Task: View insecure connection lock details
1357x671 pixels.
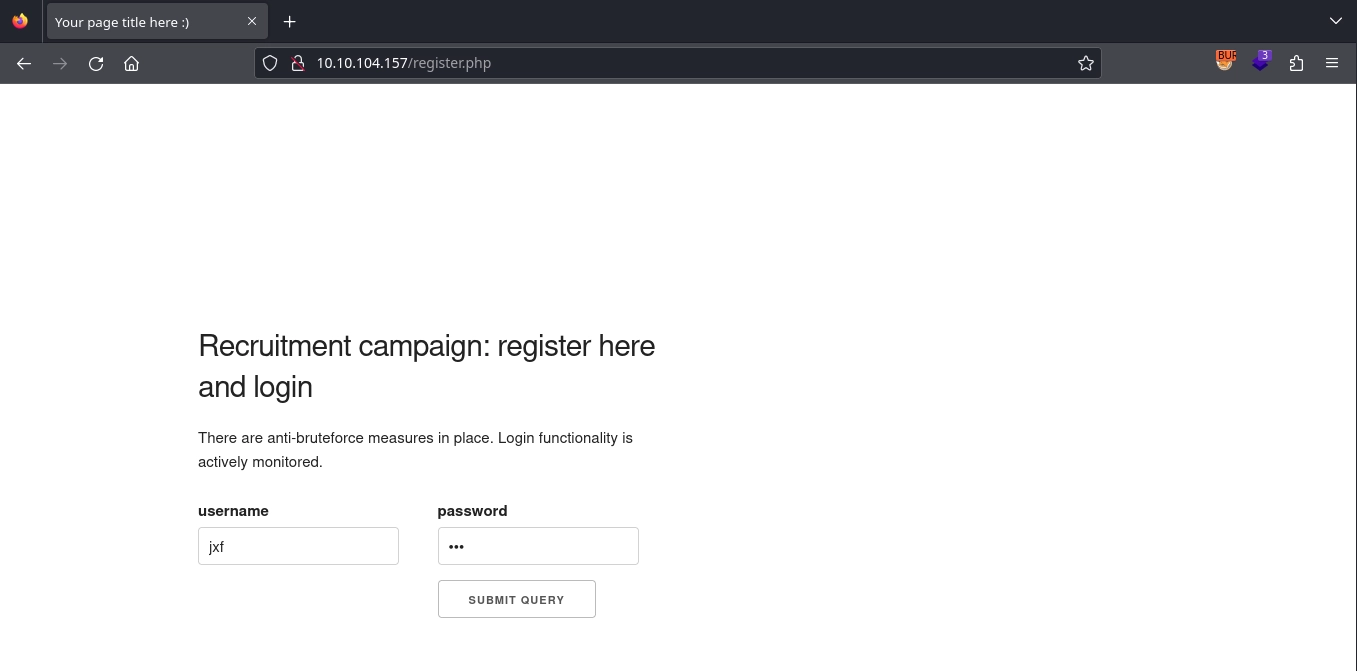Action: pos(296,63)
